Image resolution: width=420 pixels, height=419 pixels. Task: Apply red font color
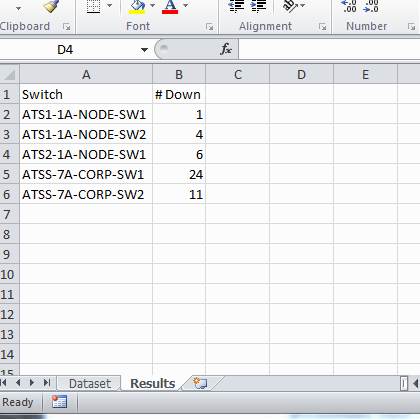(170, 7)
